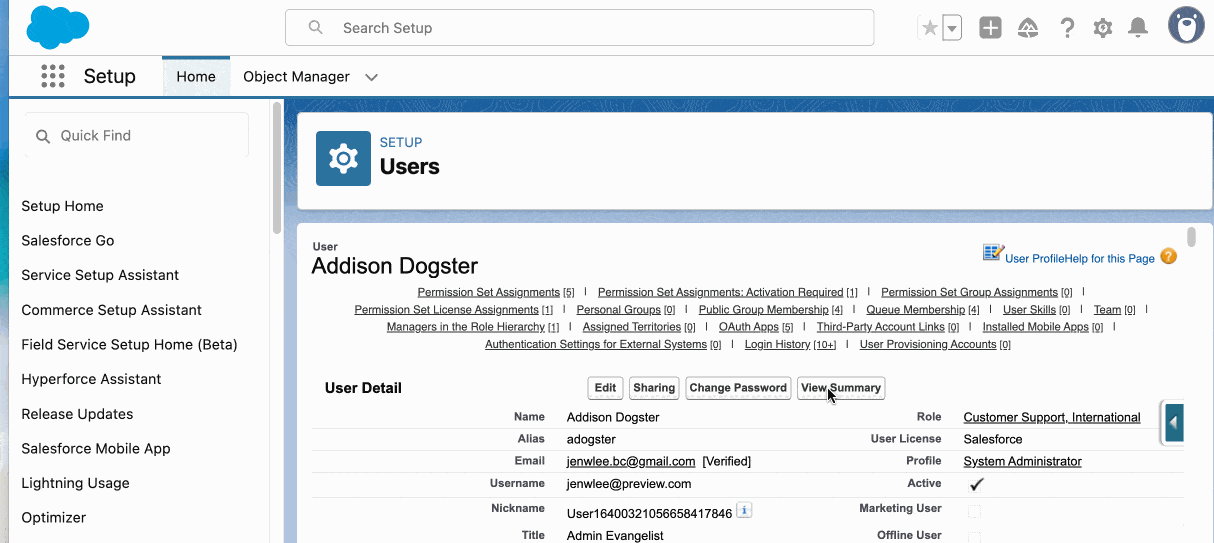The width and height of the screenshot is (1214, 543).
Task: Open Field Service Setup Home (Beta)
Action: coord(130,345)
